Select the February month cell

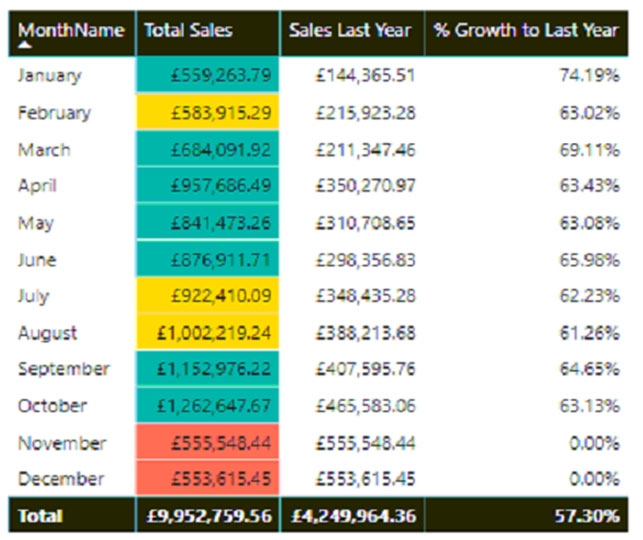(x=54, y=112)
